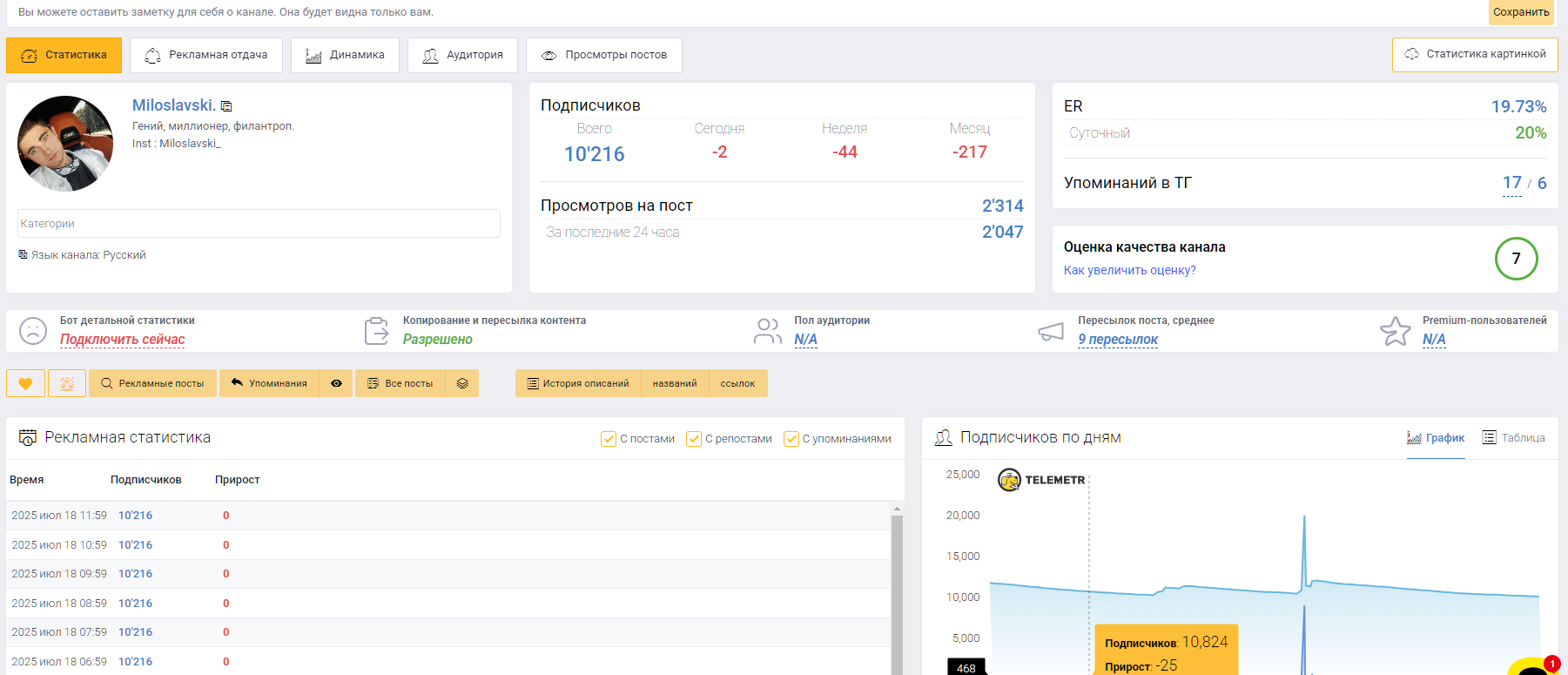Click the Подключить сейчас link
The height and width of the screenshot is (675, 1568).
(122, 340)
